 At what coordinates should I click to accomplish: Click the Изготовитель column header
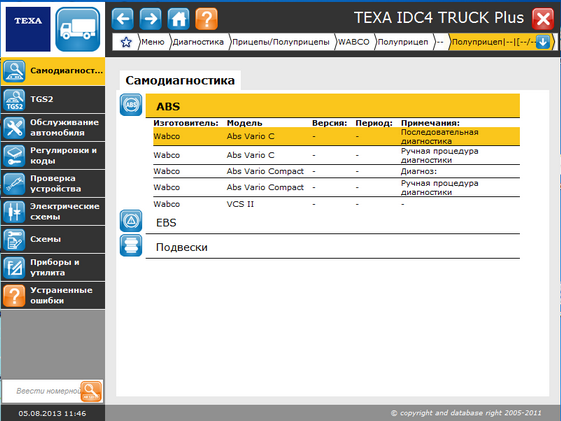click(186, 123)
